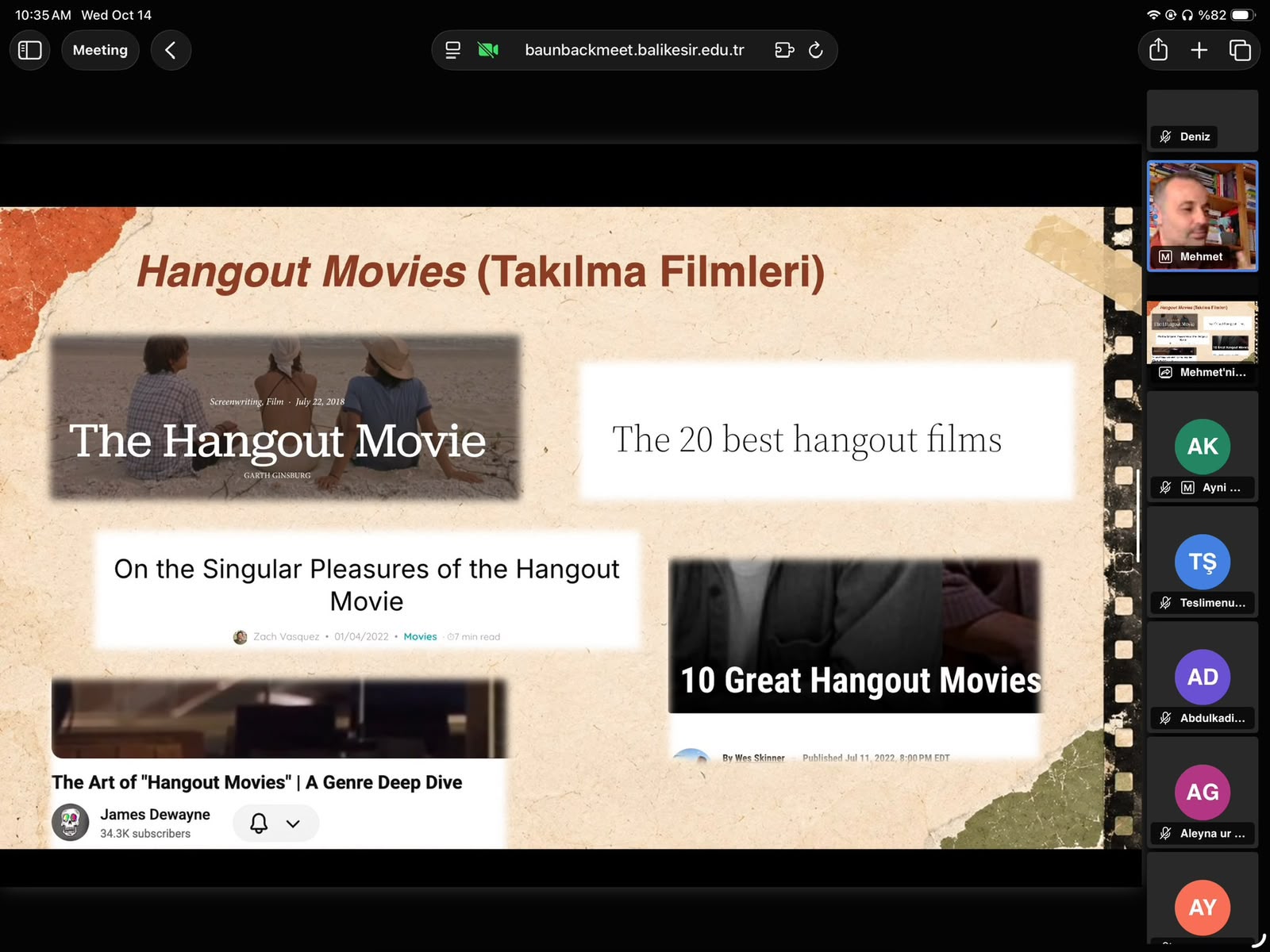Tap the muted microphone icon next to Deniz

pos(1165,136)
